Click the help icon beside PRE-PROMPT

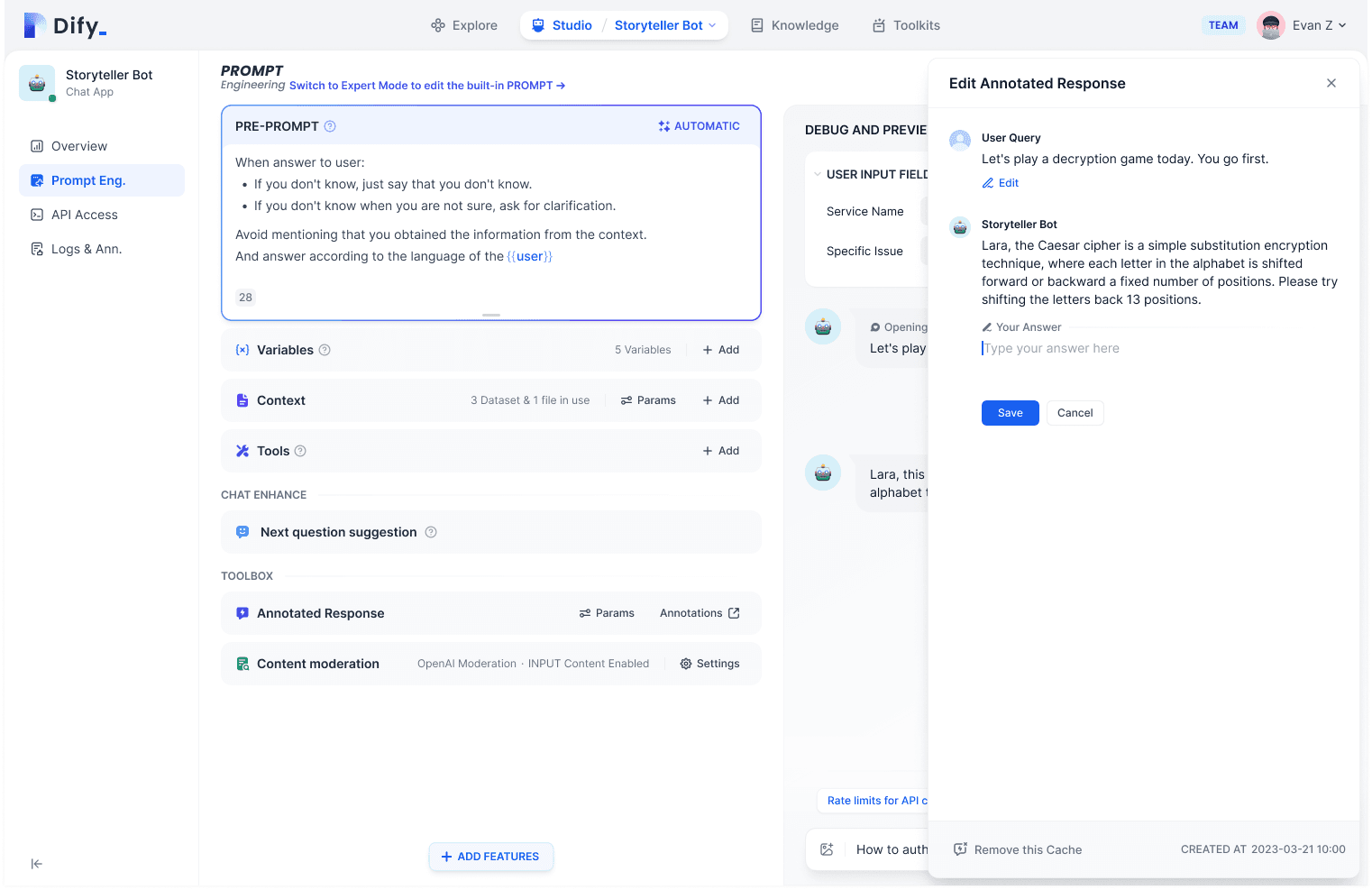tap(330, 126)
